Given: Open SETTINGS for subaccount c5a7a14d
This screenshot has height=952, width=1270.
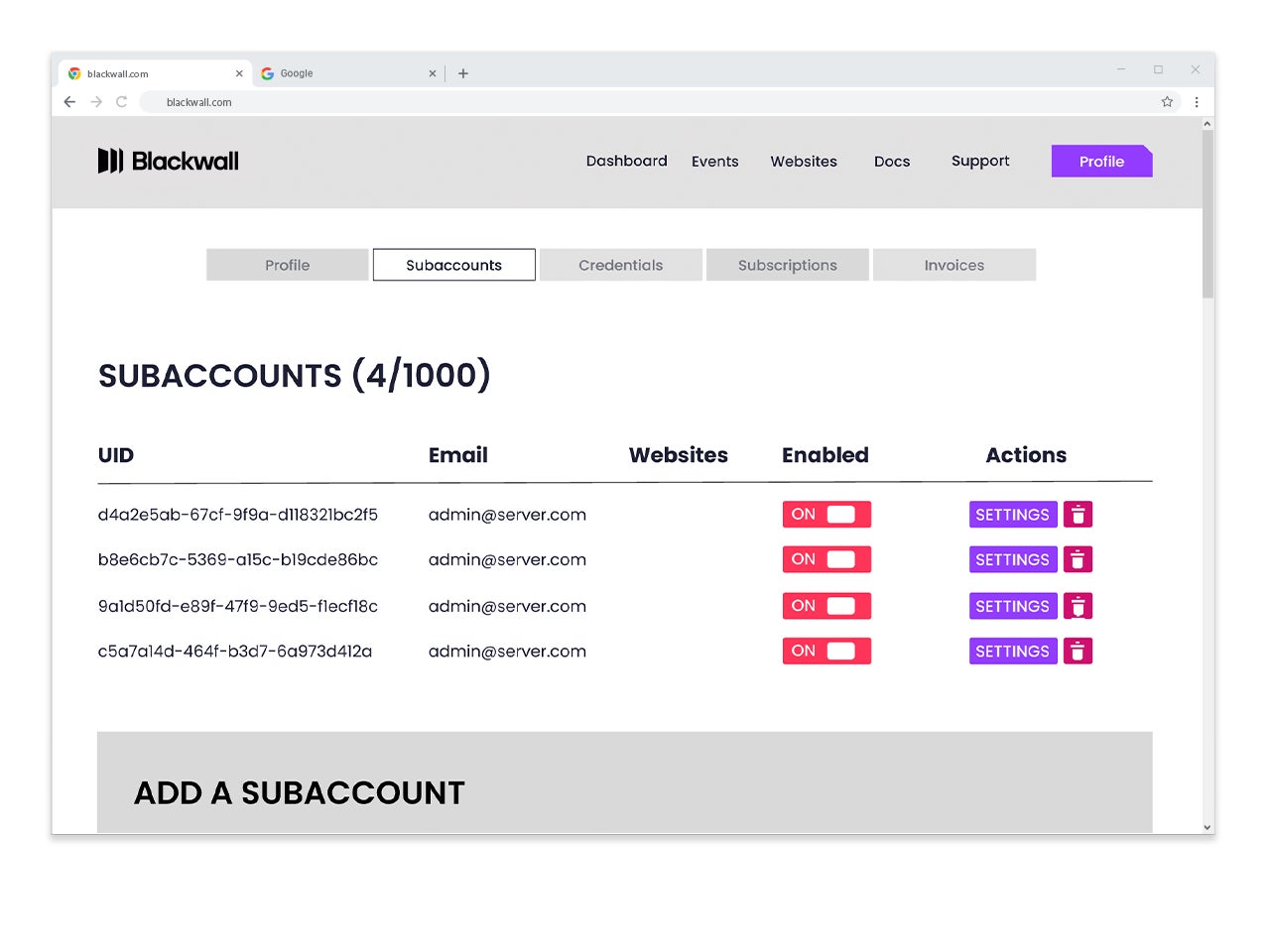Looking at the screenshot, I should (1013, 652).
